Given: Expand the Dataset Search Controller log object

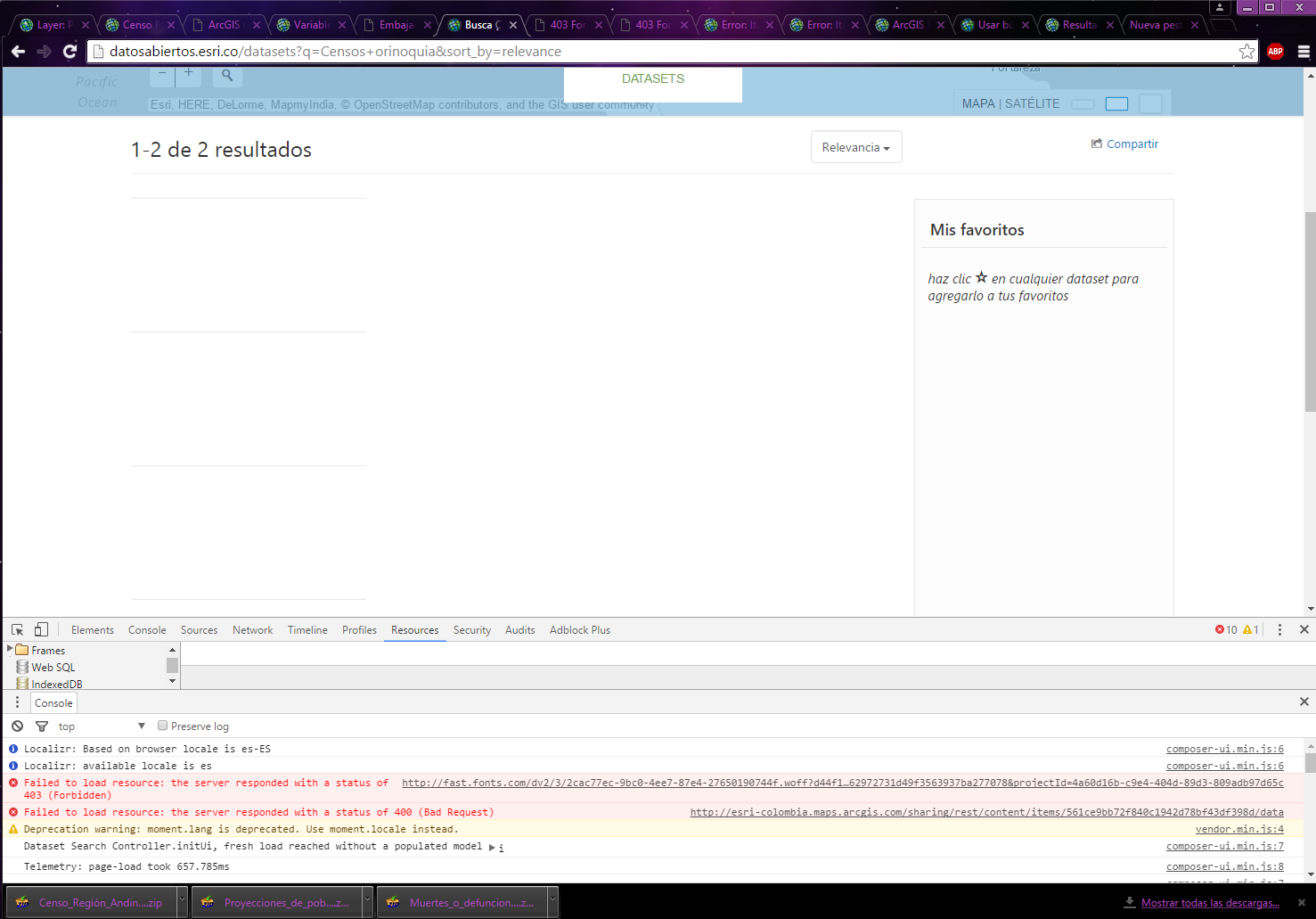Looking at the screenshot, I should coord(492,847).
